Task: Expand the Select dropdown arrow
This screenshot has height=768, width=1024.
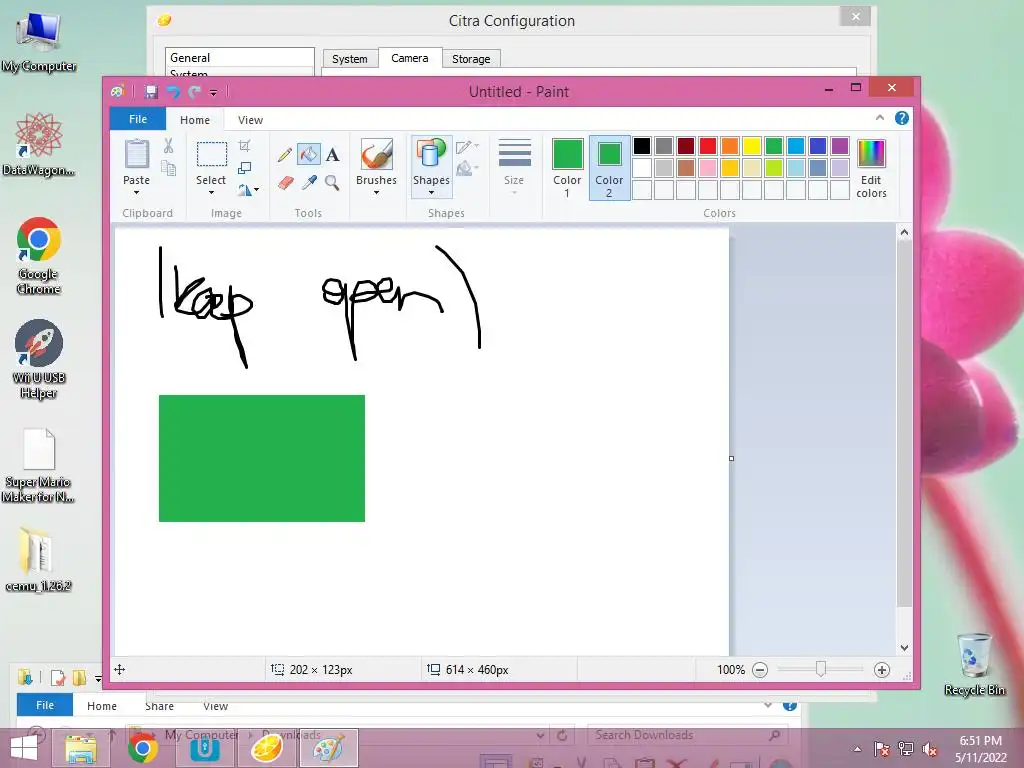Action: 211,193
